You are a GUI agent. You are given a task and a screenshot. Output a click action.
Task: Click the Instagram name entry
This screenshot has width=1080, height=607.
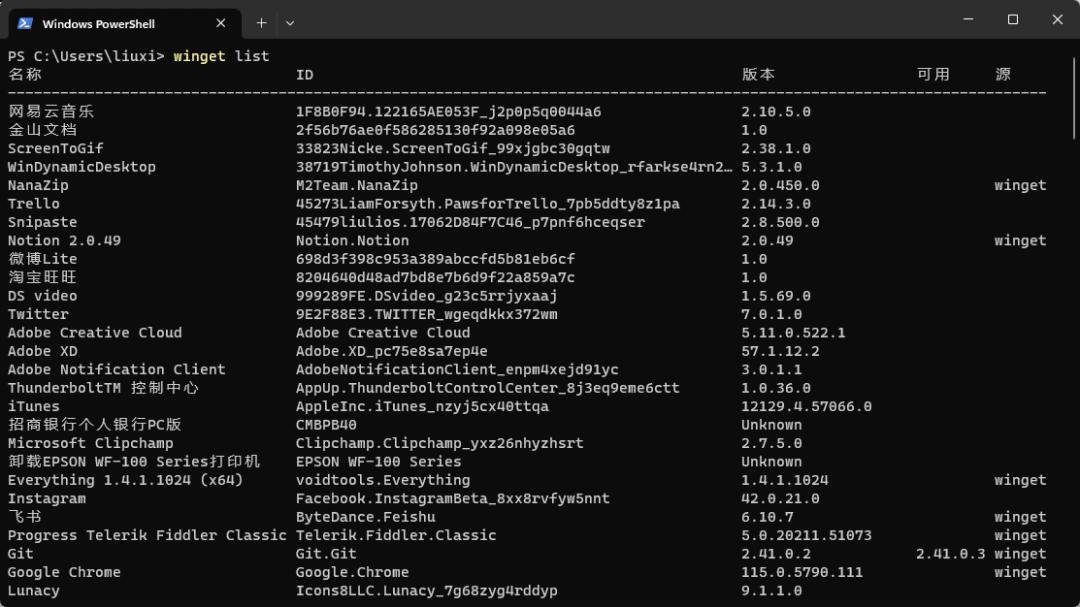(47, 498)
